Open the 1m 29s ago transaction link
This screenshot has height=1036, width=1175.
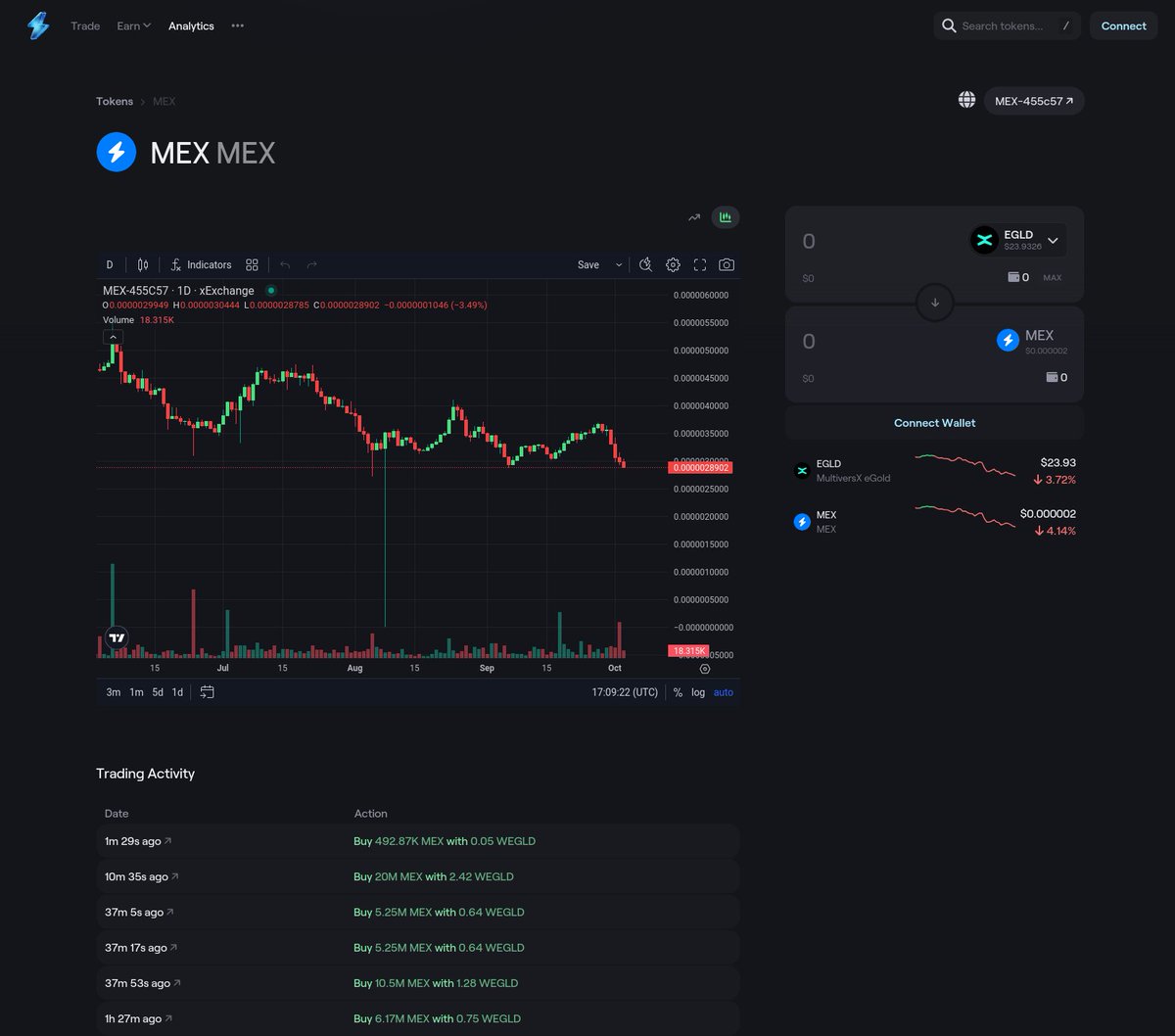[x=138, y=841]
